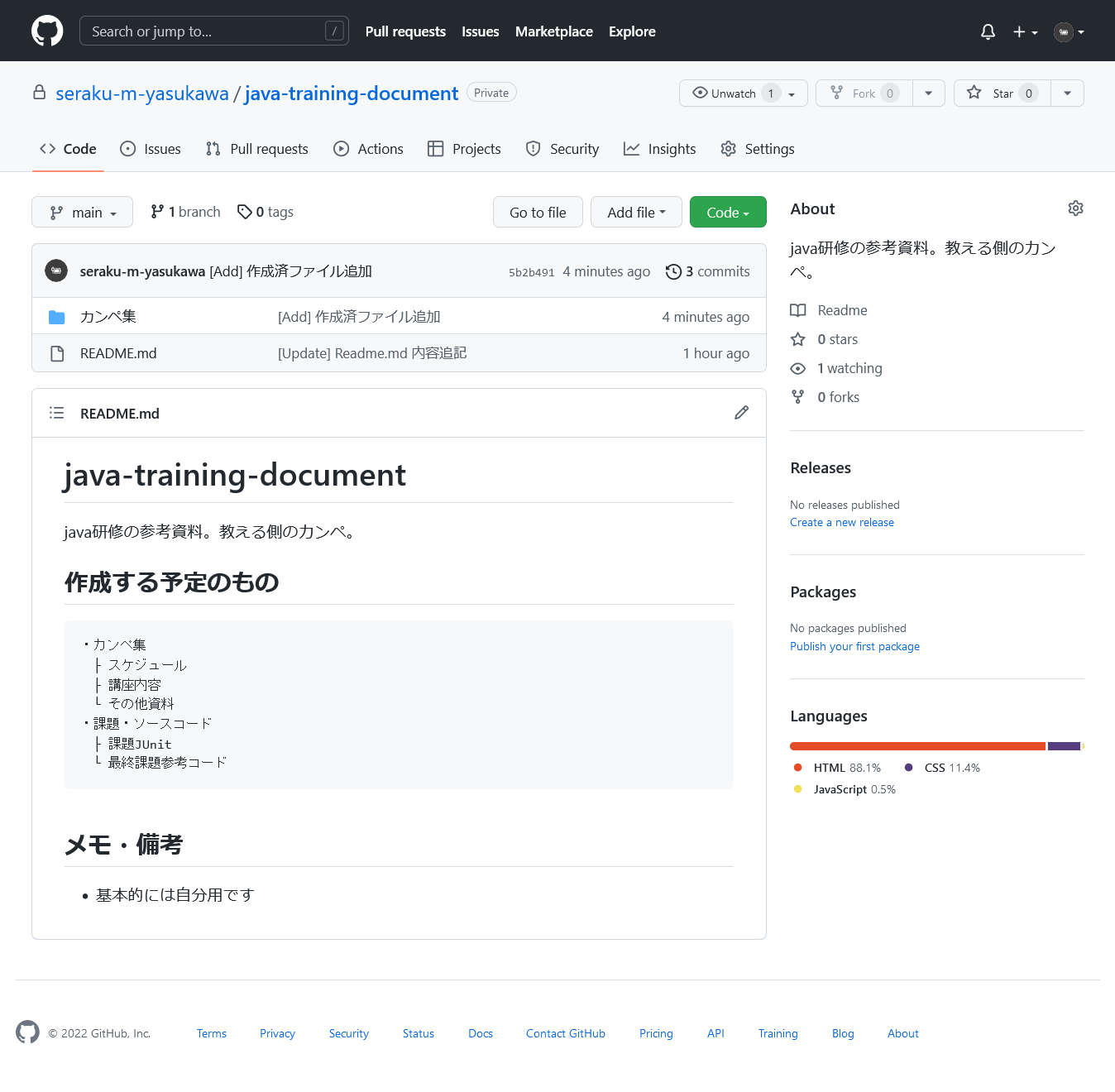The height and width of the screenshot is (1092, 1115).
Task: Open the Add file dropdown
Action: 636,213
